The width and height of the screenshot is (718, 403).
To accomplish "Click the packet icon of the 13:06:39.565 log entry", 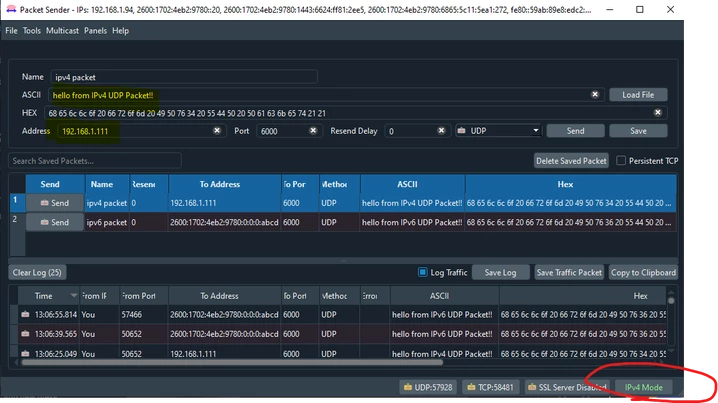I will 25,334.
